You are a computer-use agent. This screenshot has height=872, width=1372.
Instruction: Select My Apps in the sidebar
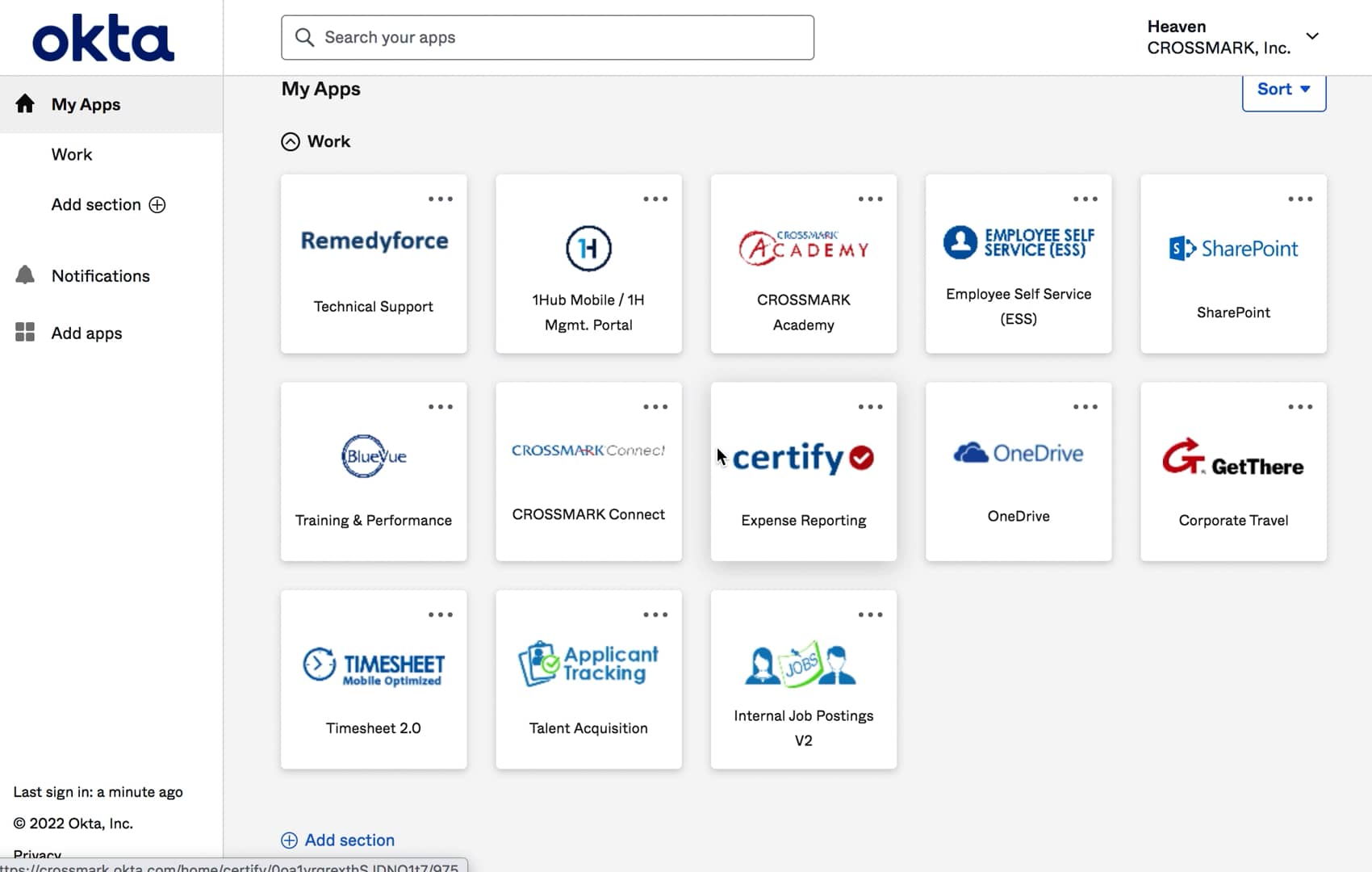coord(86,104)
